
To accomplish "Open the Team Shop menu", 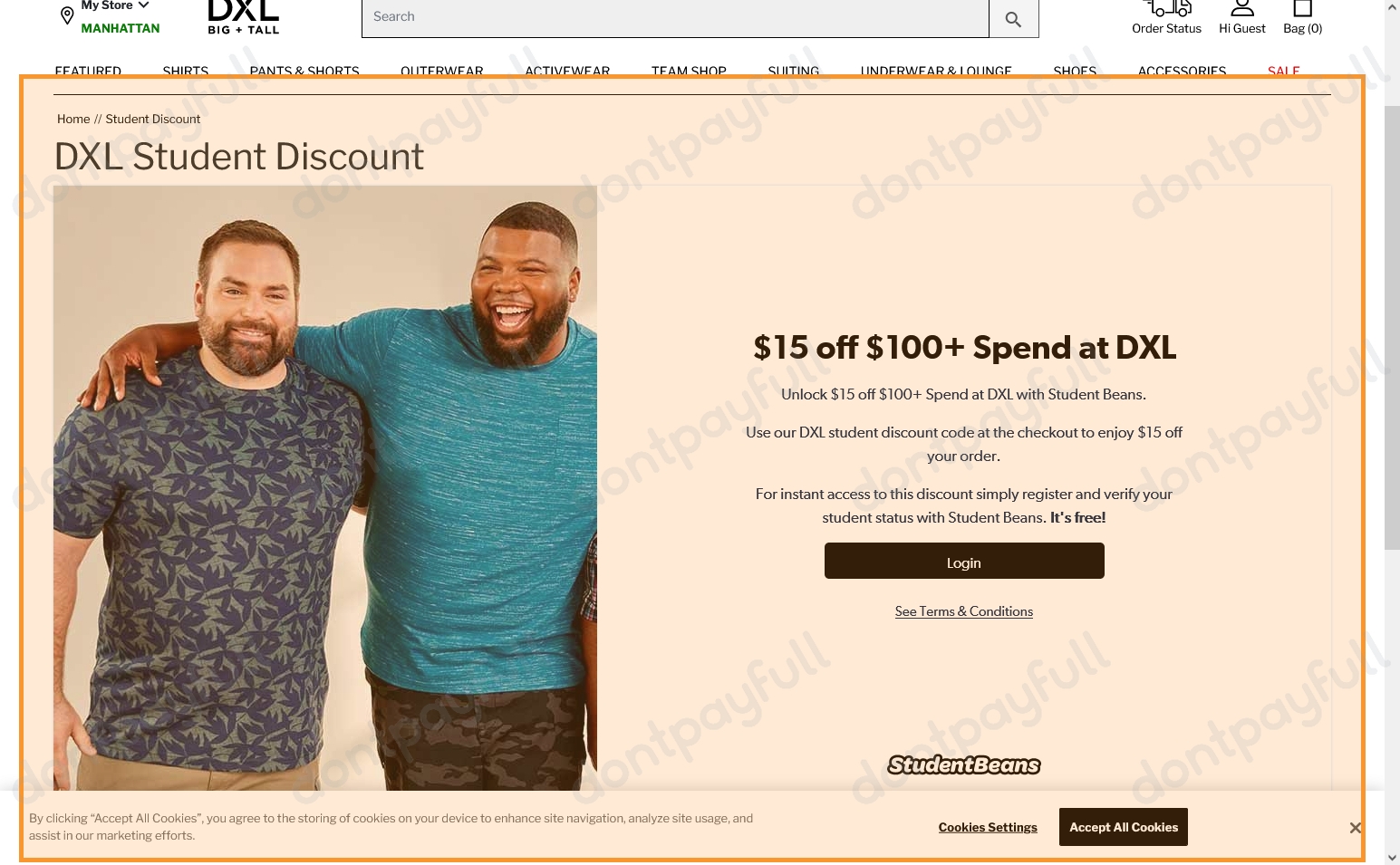I will 689,71.
